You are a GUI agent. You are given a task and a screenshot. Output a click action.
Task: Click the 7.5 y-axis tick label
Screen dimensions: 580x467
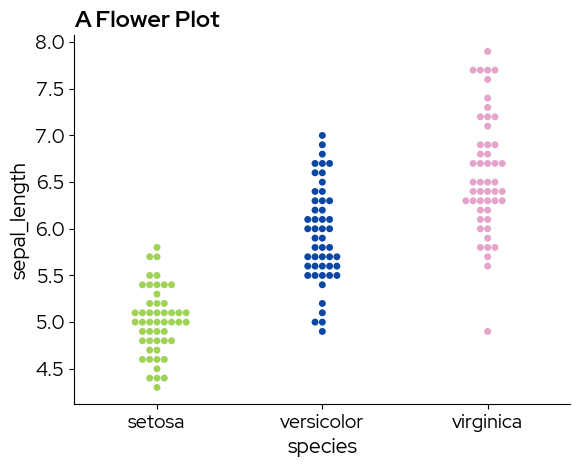[x=50, y=89]
